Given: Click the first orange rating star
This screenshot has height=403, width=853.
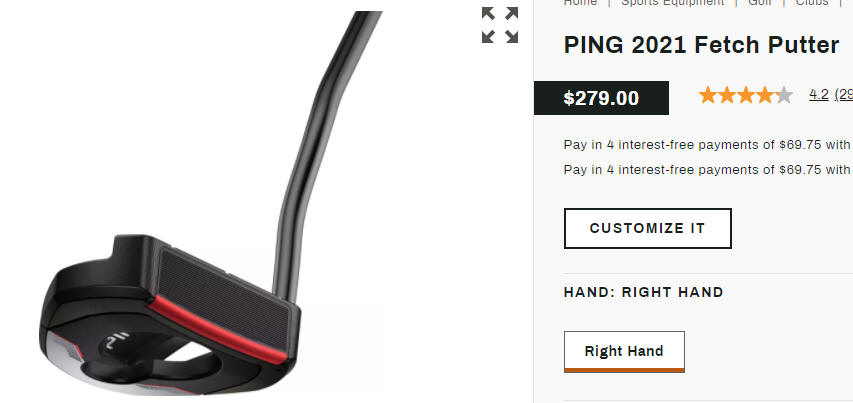Looking at the screenshot, I should click(708, 95).
